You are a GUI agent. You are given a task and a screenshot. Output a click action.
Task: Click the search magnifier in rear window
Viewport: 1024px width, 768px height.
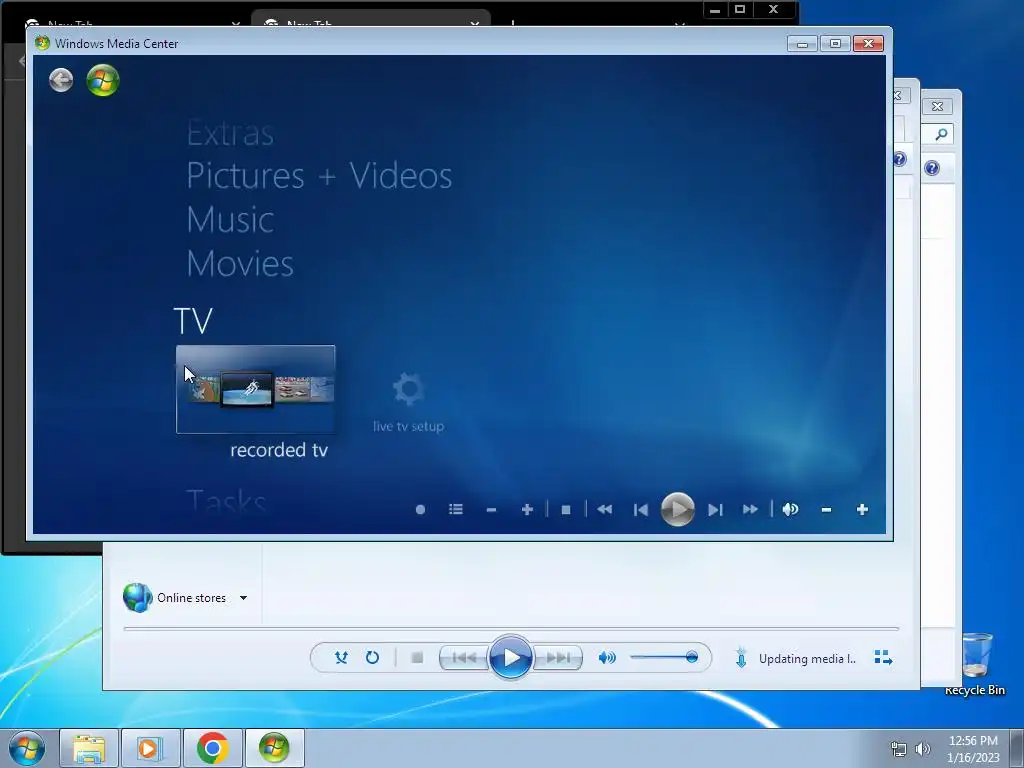pos(941,135)
